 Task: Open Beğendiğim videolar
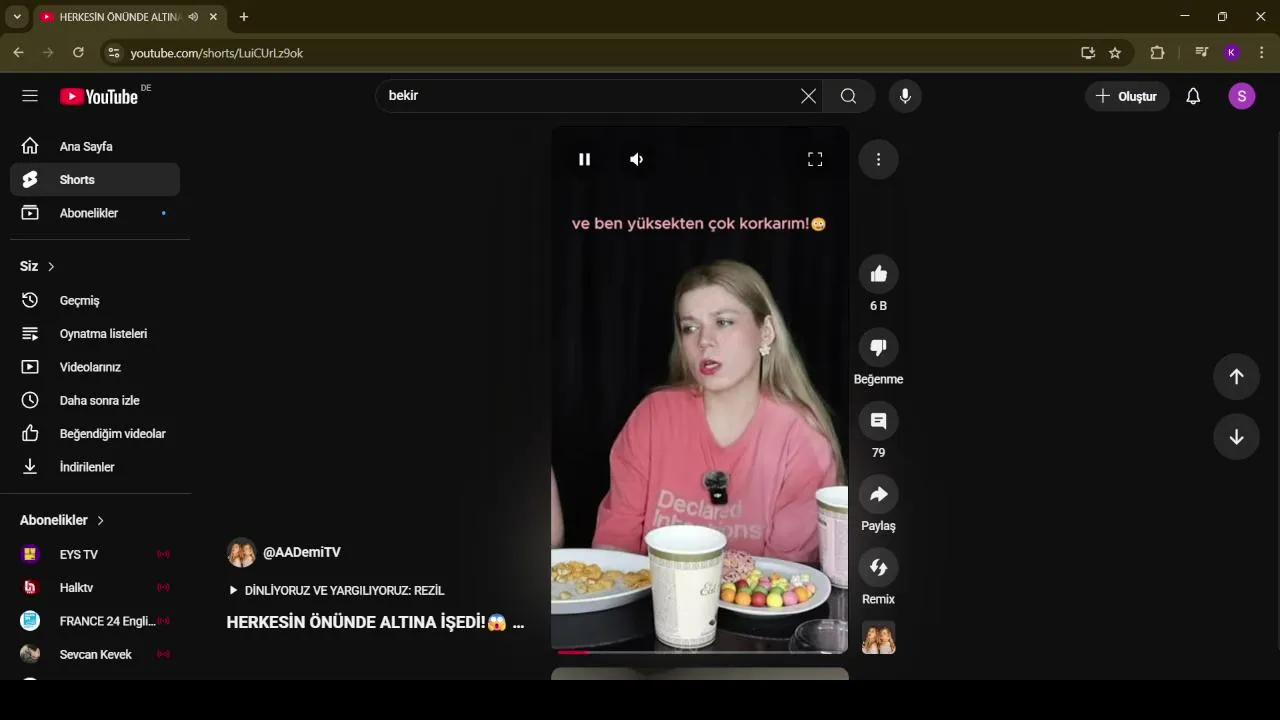point(95,434)
